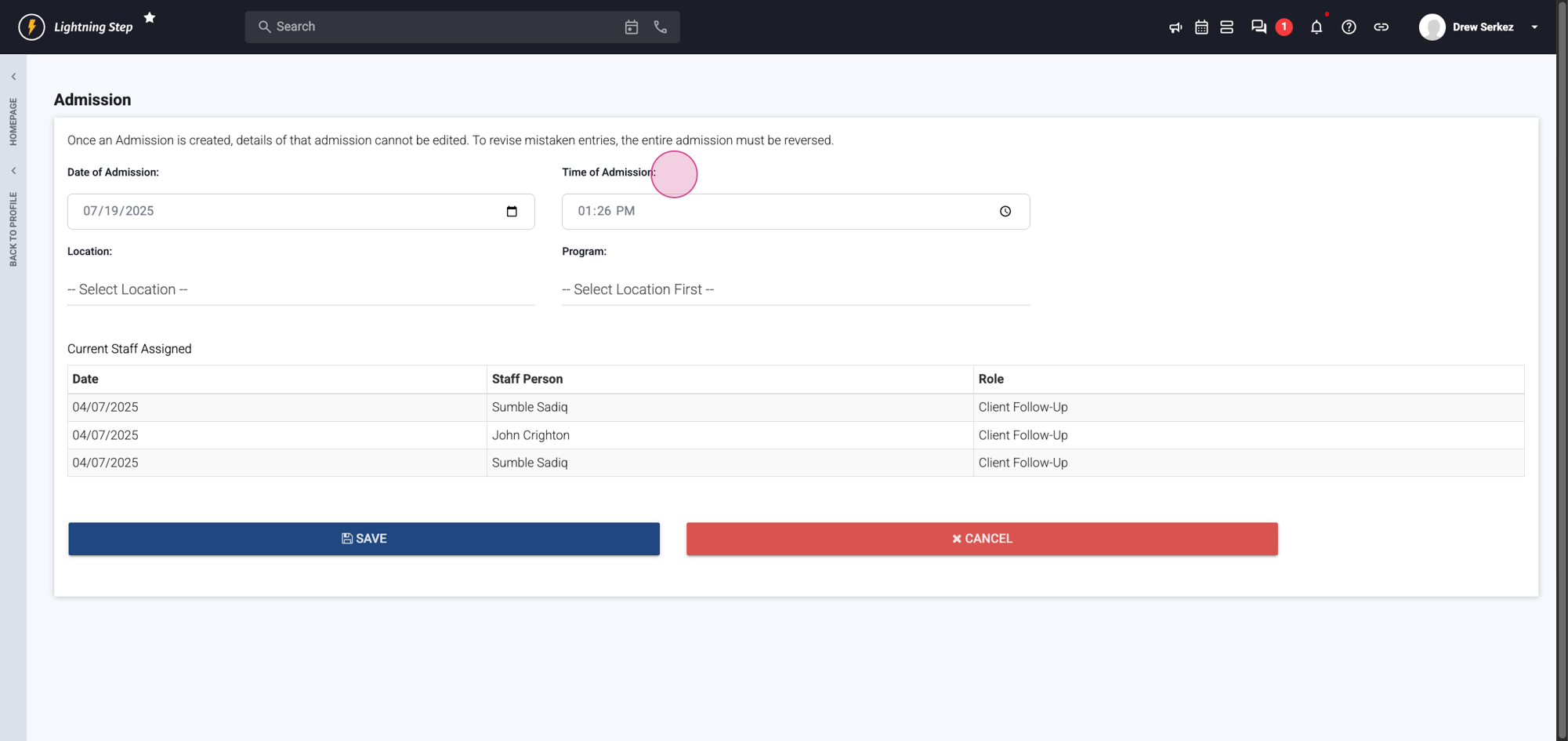Go to Homepage from side panel
The height and width of the screenshot is (741, 1568).
13,122
